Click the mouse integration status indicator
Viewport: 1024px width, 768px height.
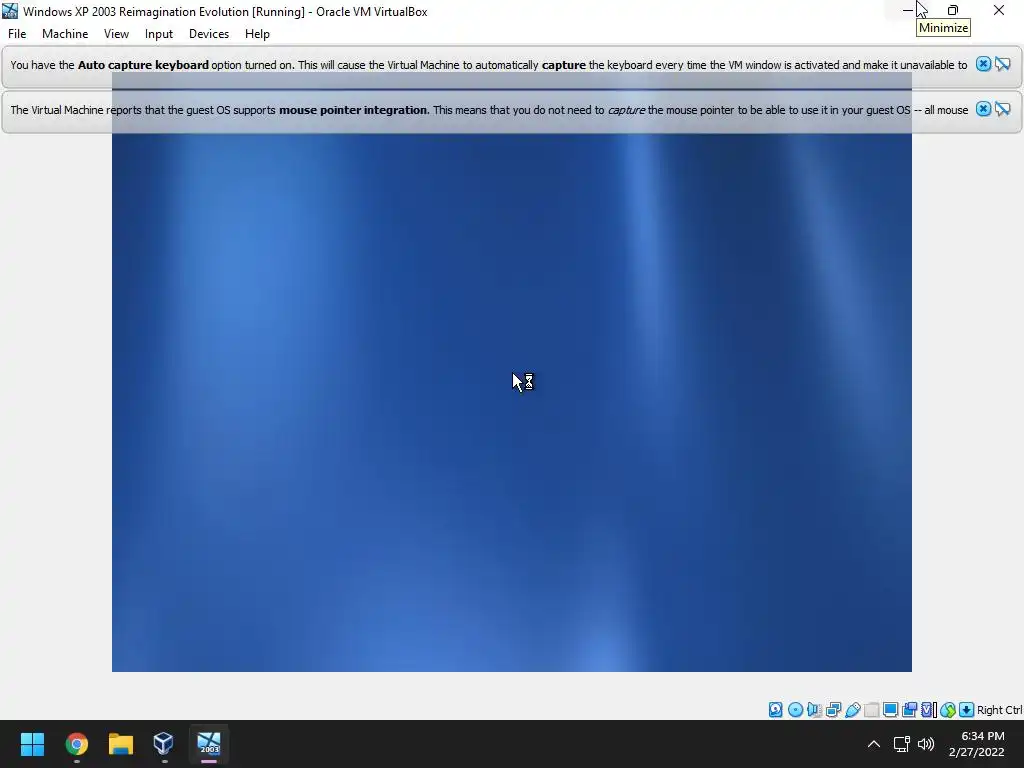tap(948, 709)
